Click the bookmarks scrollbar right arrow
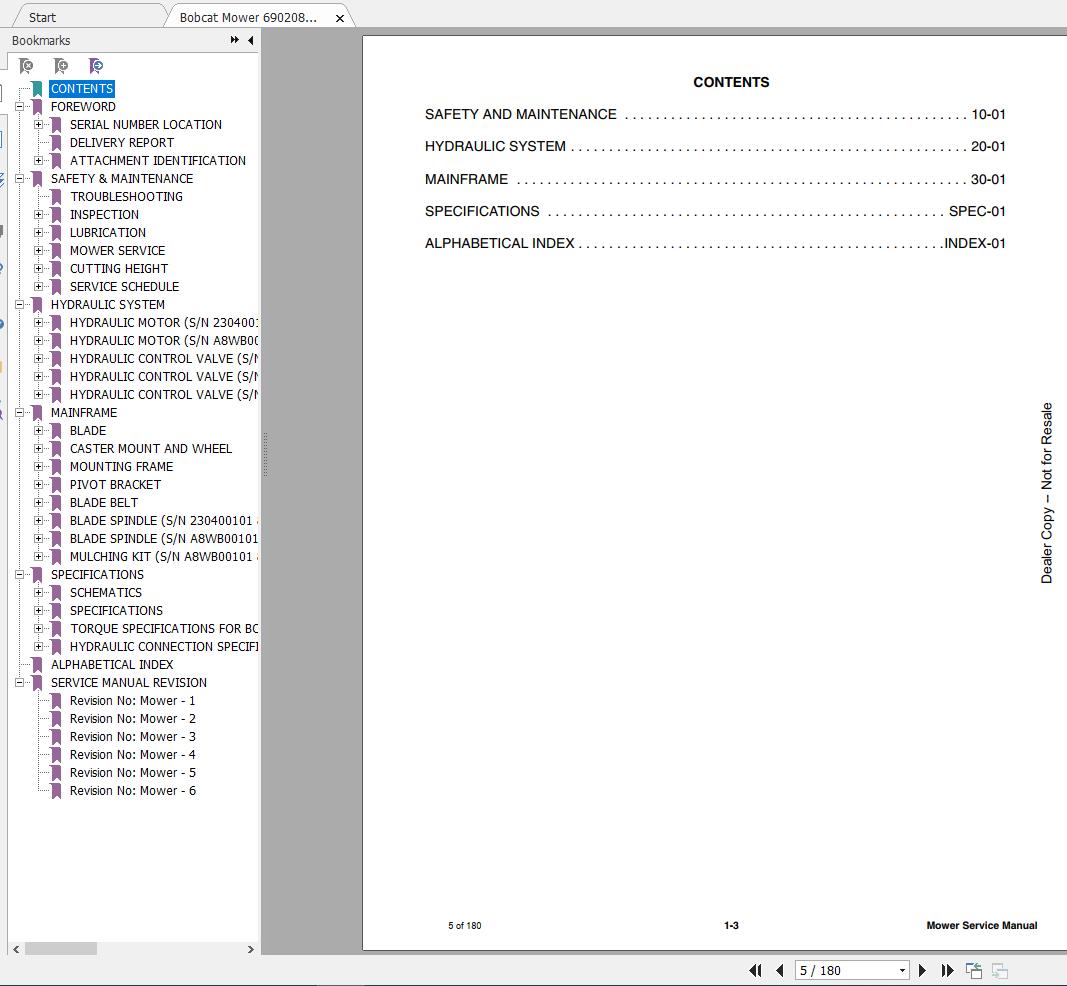The image size is (1067, 986). coord(250,949)
